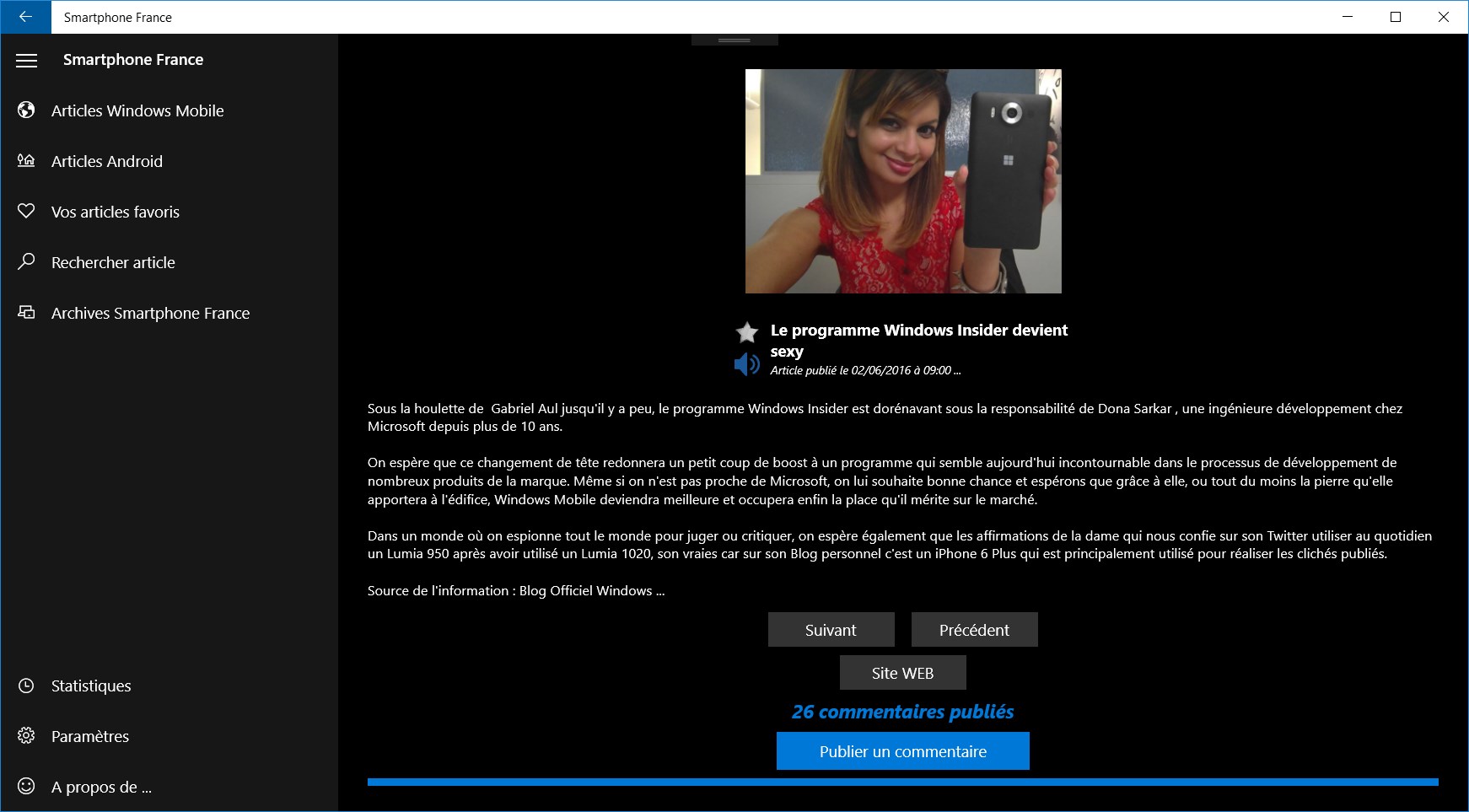
Task: View the 26 commentaires publiés link
Action: [x=903, y=712]
